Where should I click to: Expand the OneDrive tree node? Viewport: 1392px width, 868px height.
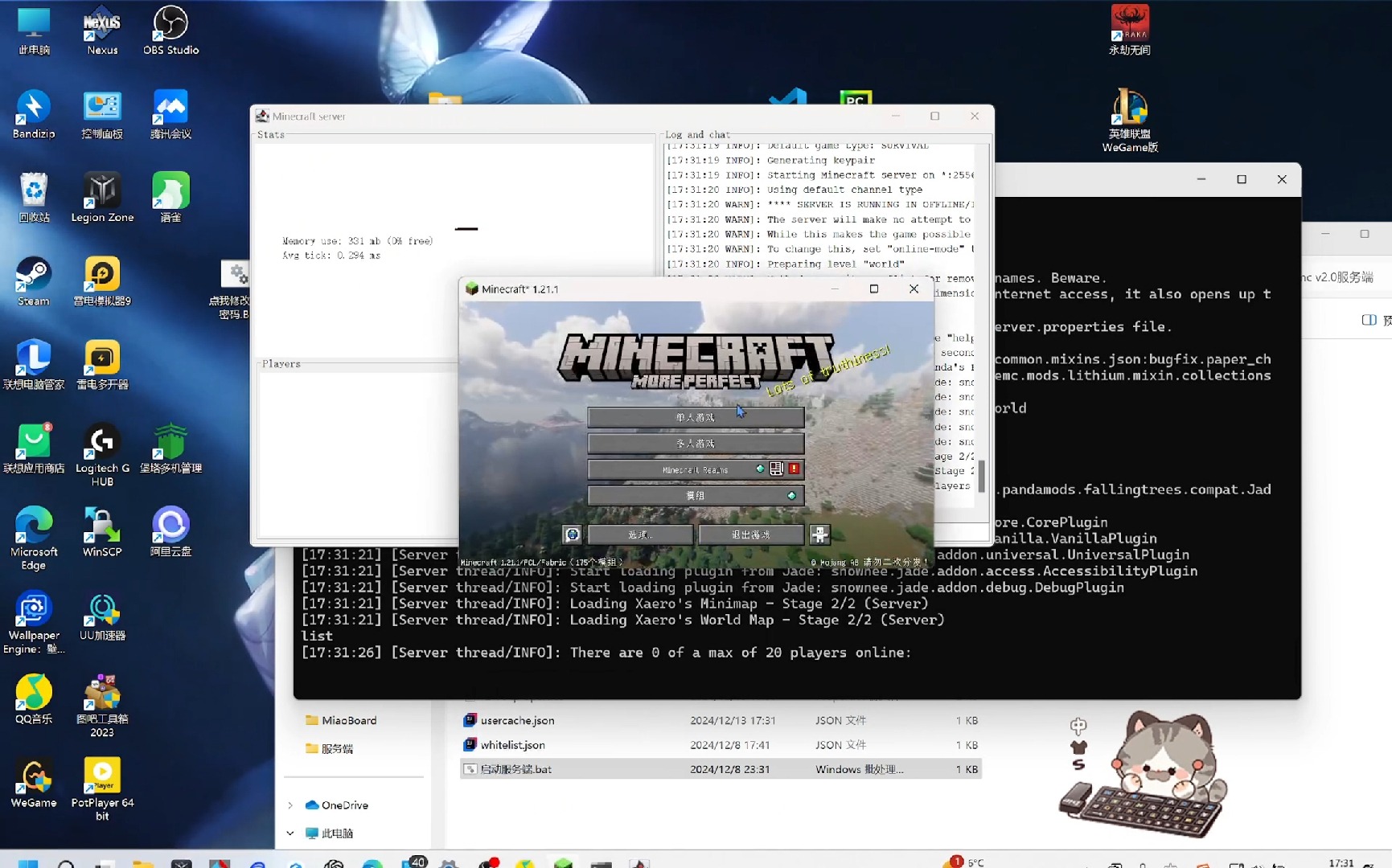coord(290,805)
